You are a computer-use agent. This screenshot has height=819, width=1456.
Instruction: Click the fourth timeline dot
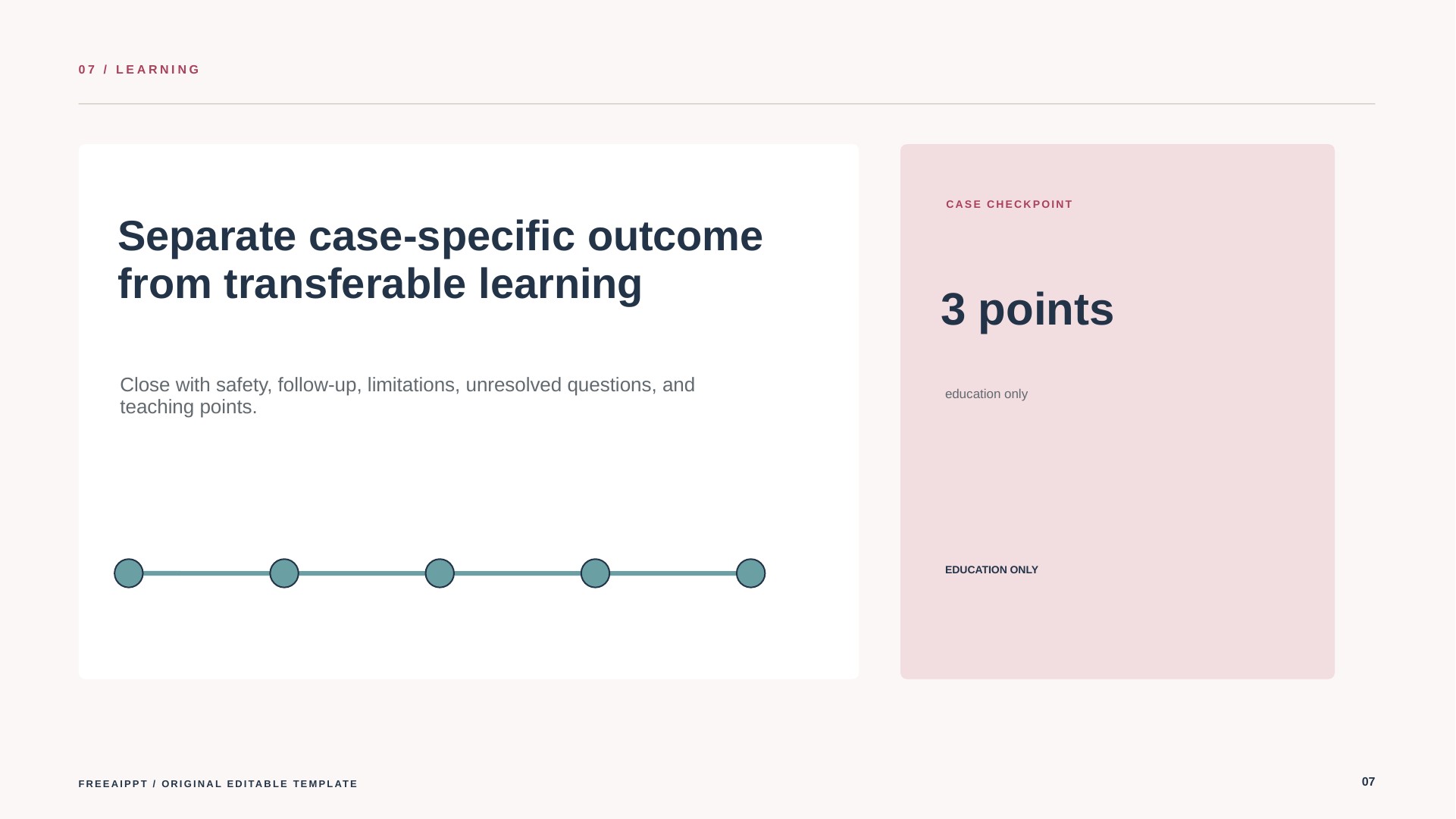595,573
